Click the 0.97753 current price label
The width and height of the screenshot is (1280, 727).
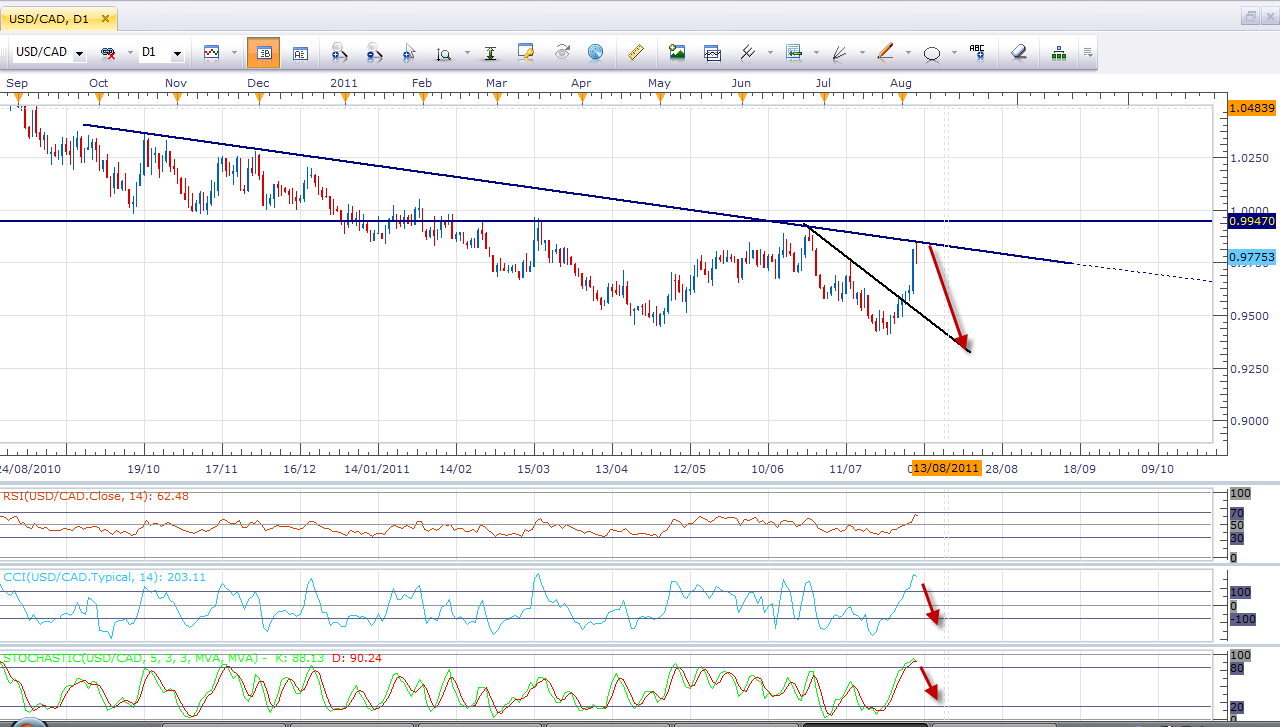[1252, 257]
